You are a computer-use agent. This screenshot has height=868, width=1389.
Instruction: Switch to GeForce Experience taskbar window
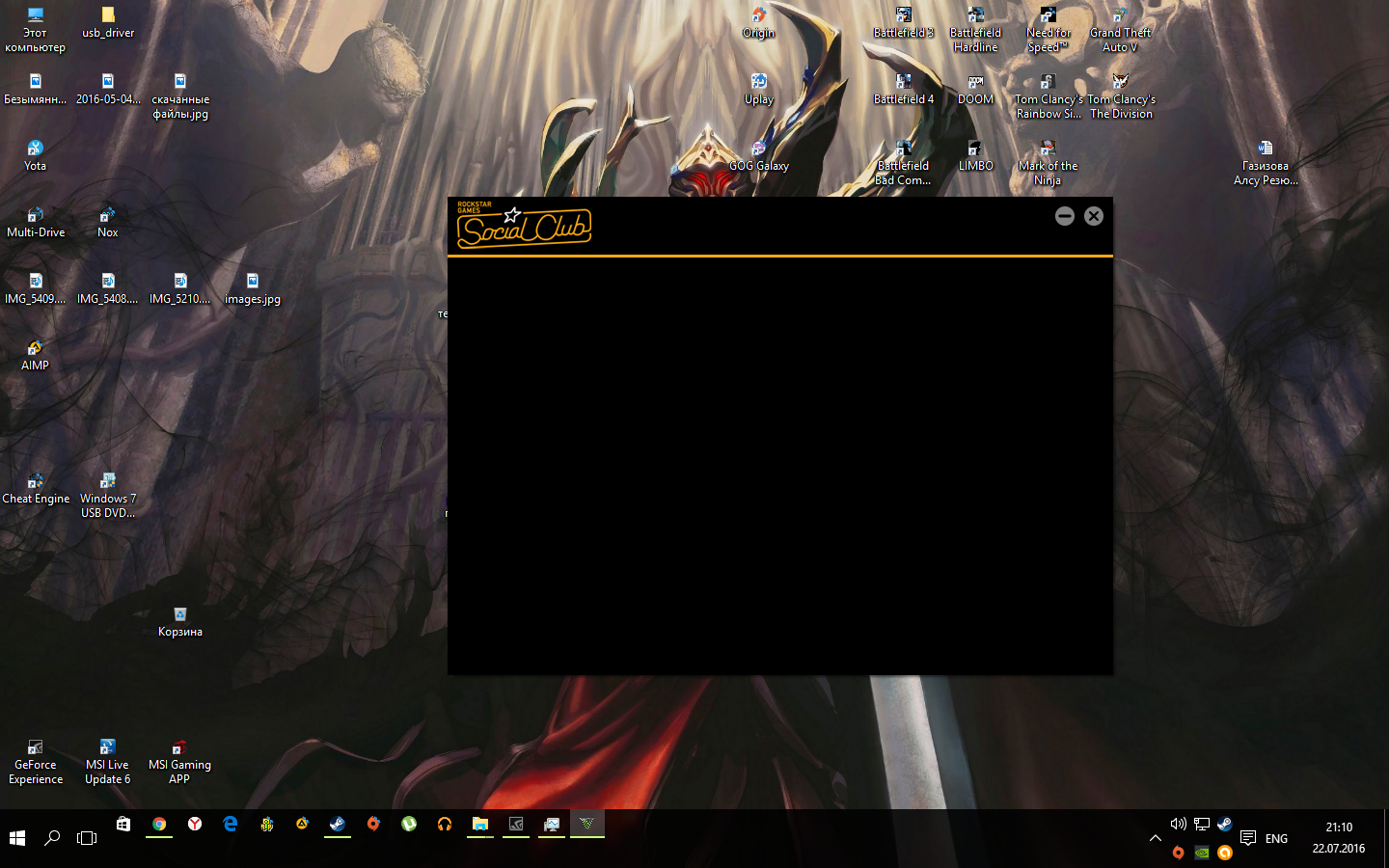pos(516,824)
